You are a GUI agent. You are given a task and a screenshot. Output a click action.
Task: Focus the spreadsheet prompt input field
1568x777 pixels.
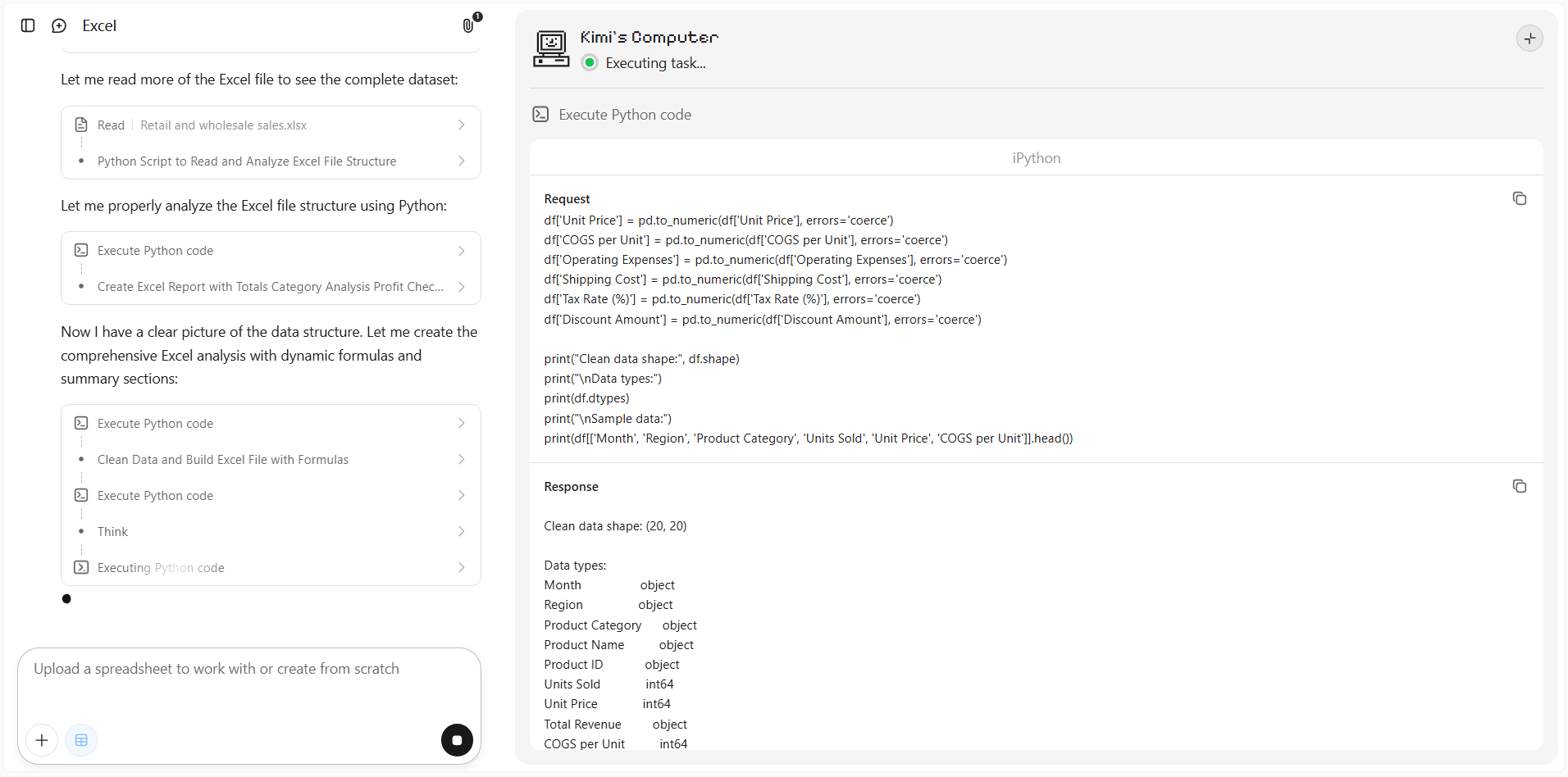coord(249,680)
